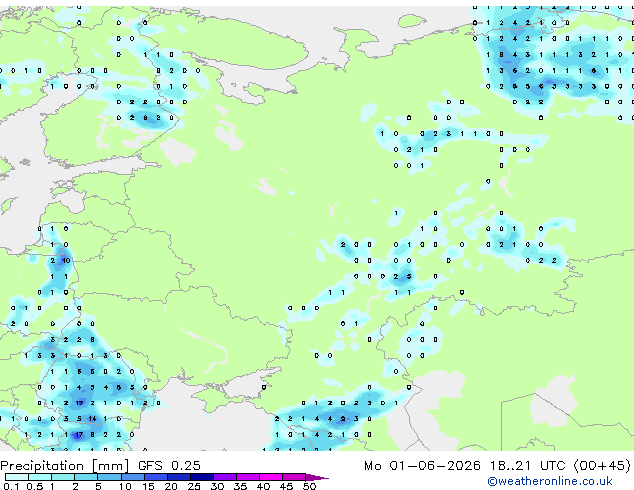Click the map precipitation value '14'
634x490 pixels.
[x=92, y=419]
